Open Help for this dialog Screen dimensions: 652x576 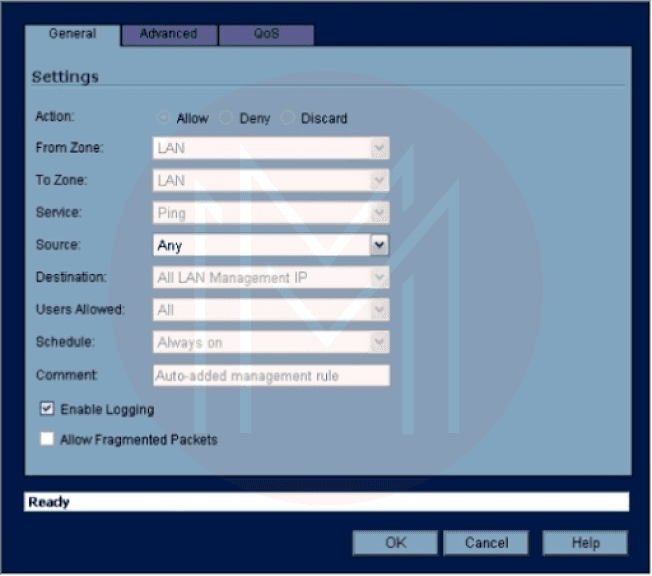(x=585, y=543)
